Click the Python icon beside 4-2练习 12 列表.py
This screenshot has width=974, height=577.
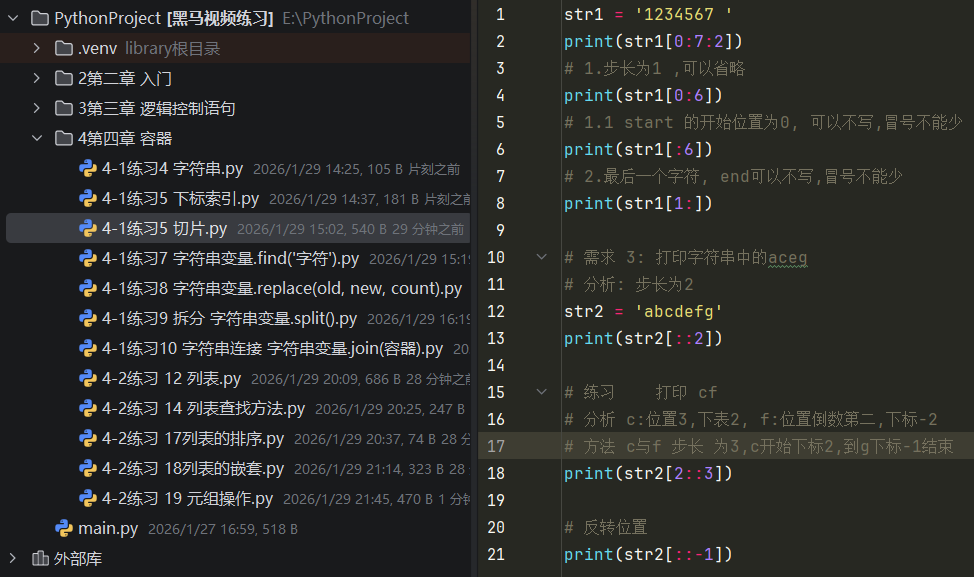tap(90, 378)
